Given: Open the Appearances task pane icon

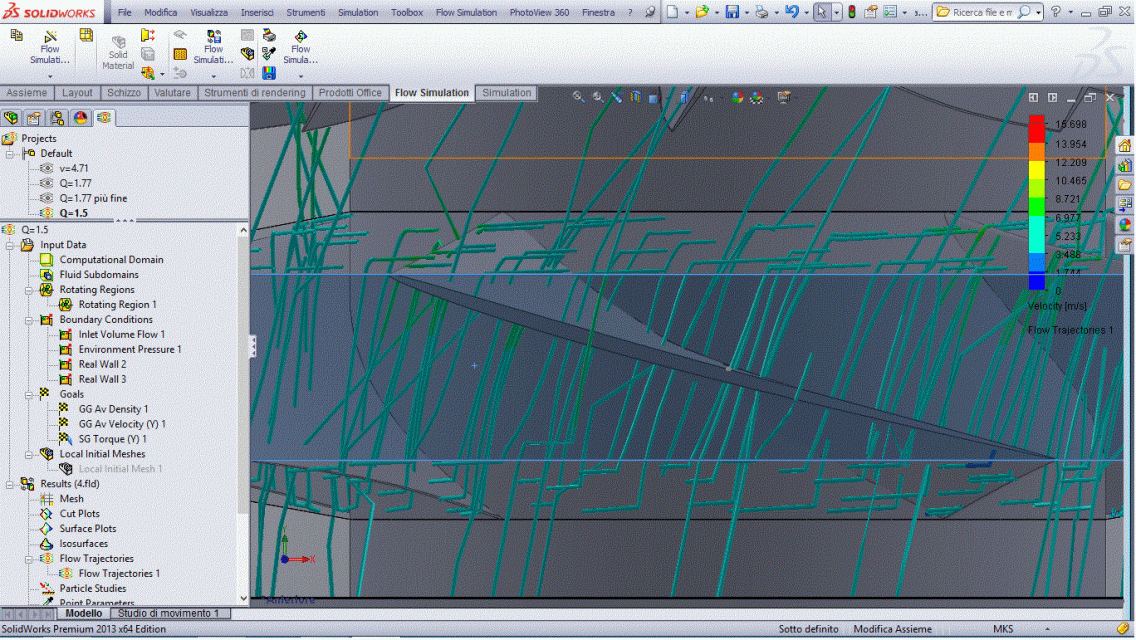Looking at the screenshot, I should point(1124,225).
